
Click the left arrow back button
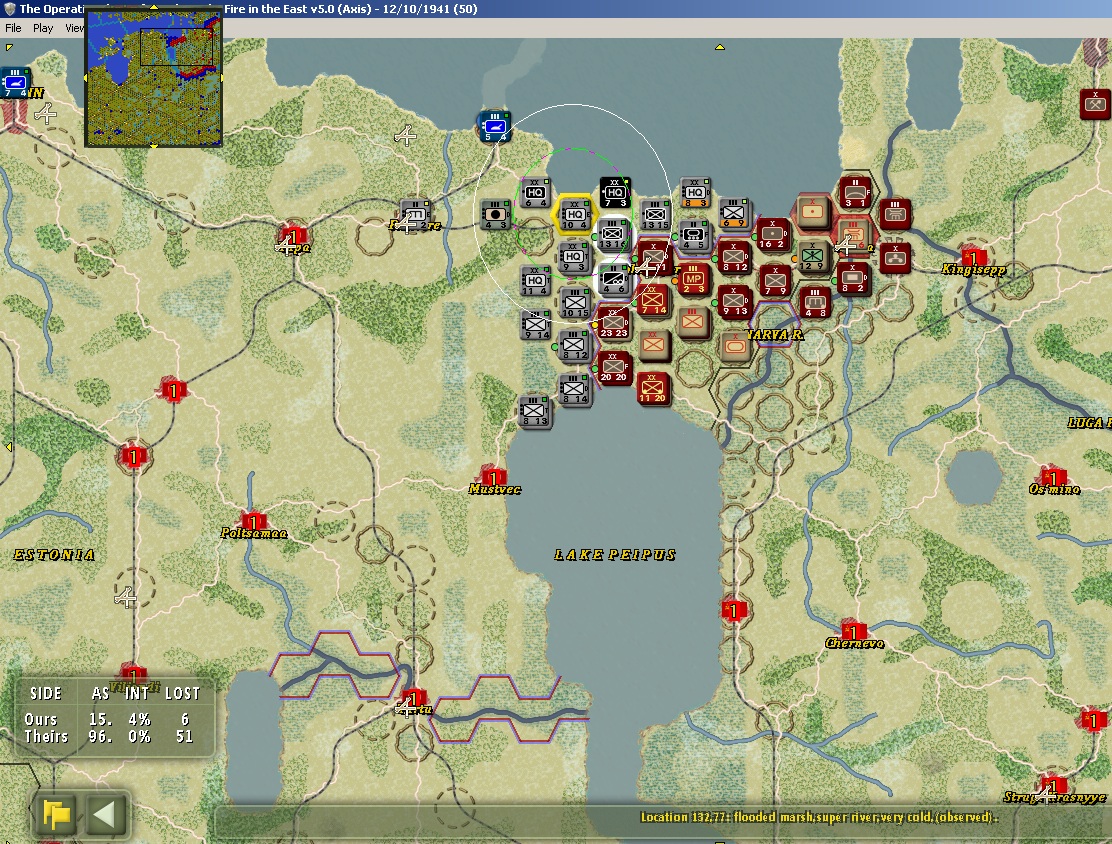tap(105, 814)
